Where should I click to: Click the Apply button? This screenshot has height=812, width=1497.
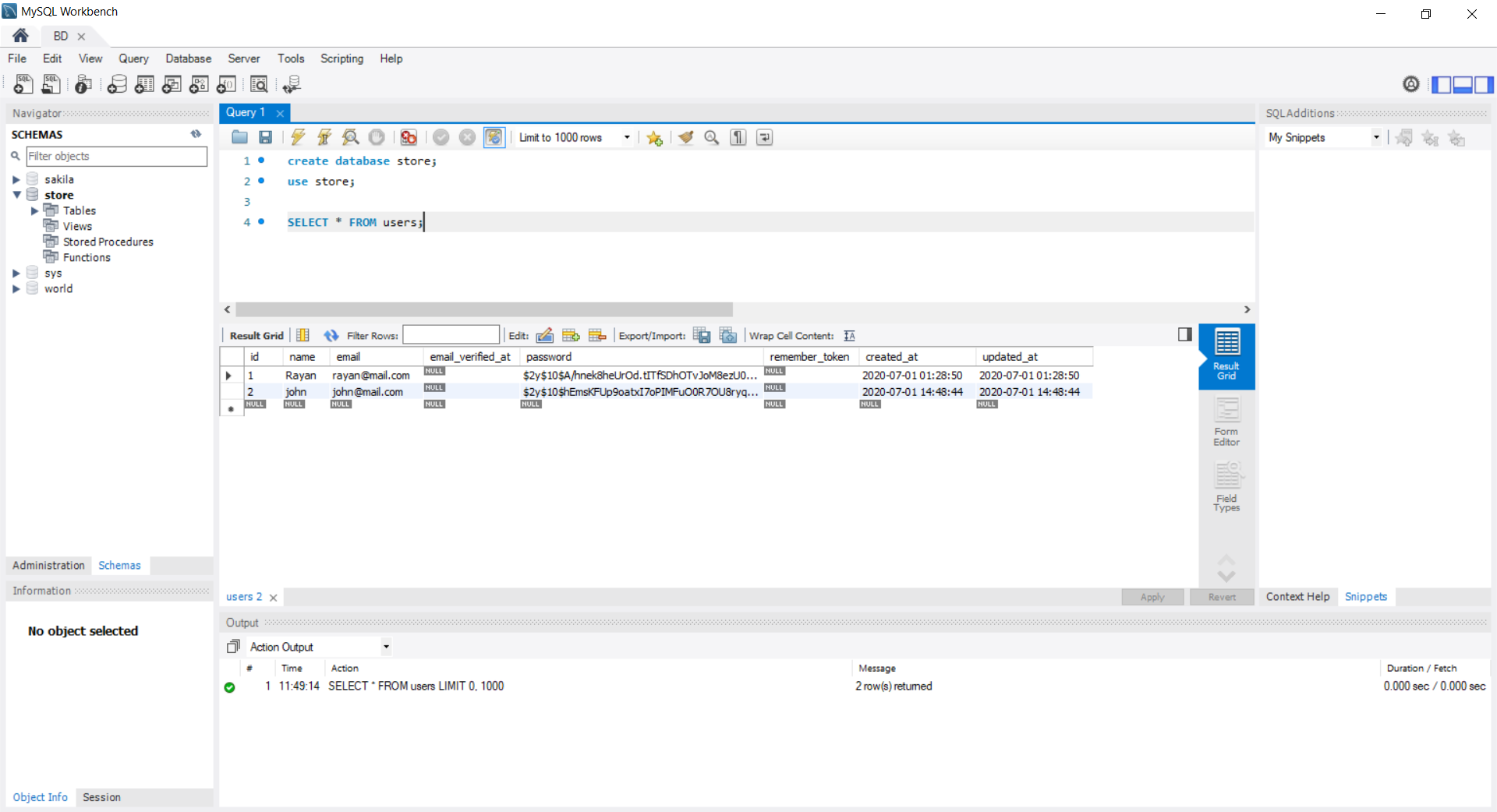(1152, 597)
